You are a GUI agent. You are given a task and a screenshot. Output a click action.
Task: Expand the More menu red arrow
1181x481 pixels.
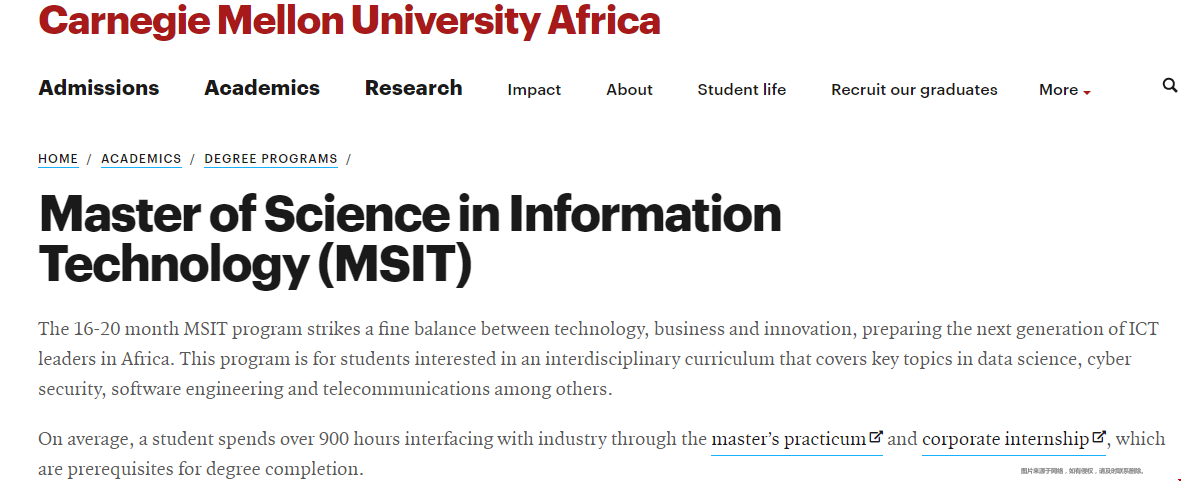[x=1087, y=93]
